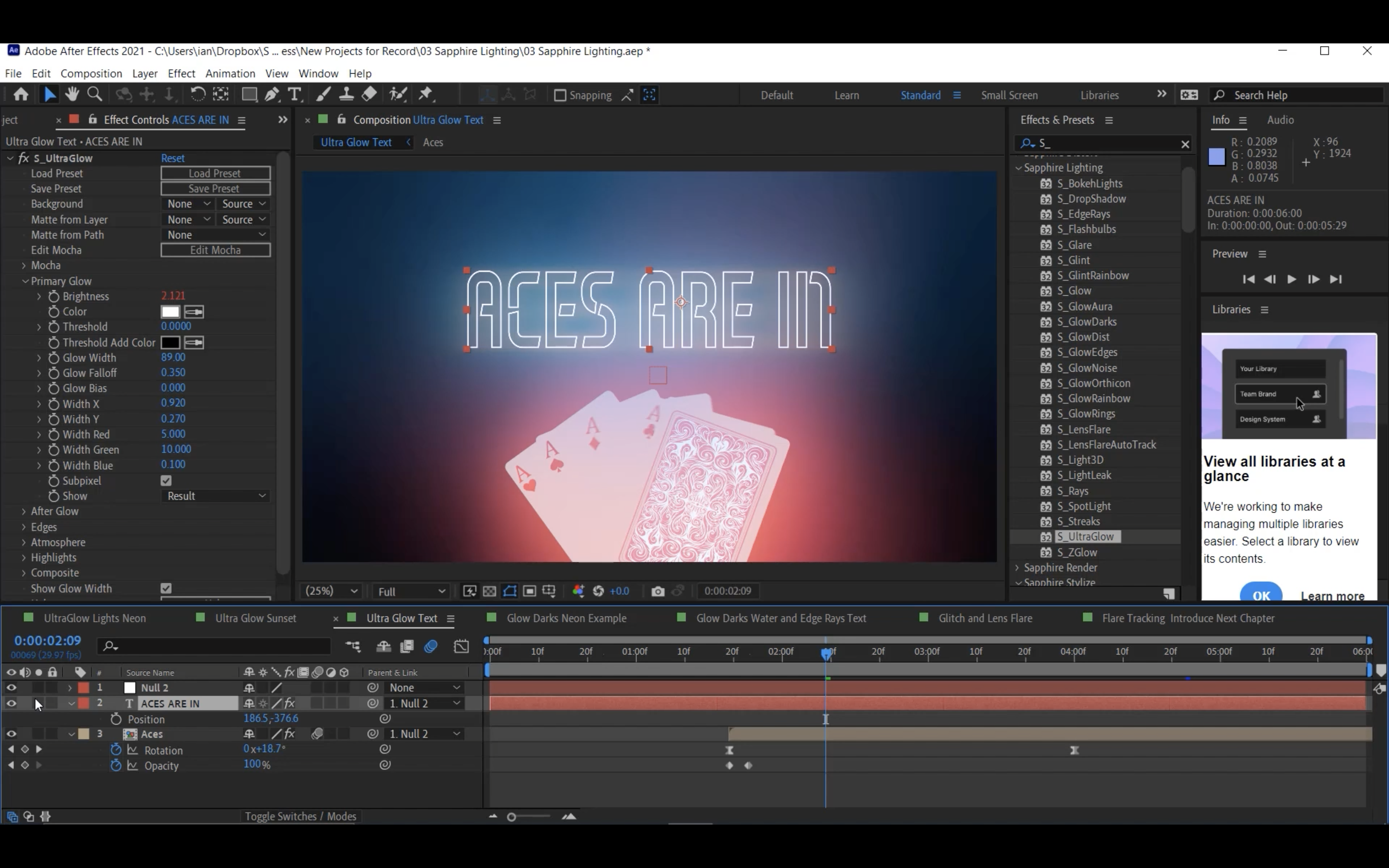Open the Animation menu

point(230,74)
